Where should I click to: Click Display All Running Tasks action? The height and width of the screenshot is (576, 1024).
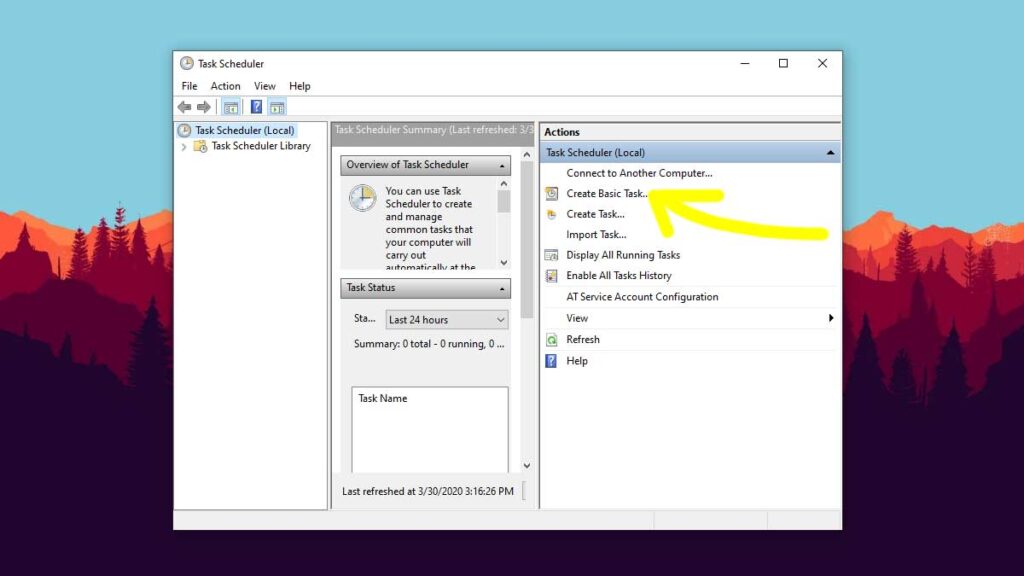coord(623,255)
